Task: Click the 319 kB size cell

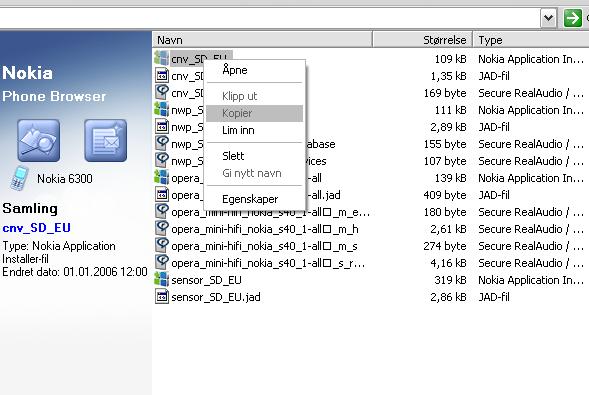Action: tap(450, 280)
